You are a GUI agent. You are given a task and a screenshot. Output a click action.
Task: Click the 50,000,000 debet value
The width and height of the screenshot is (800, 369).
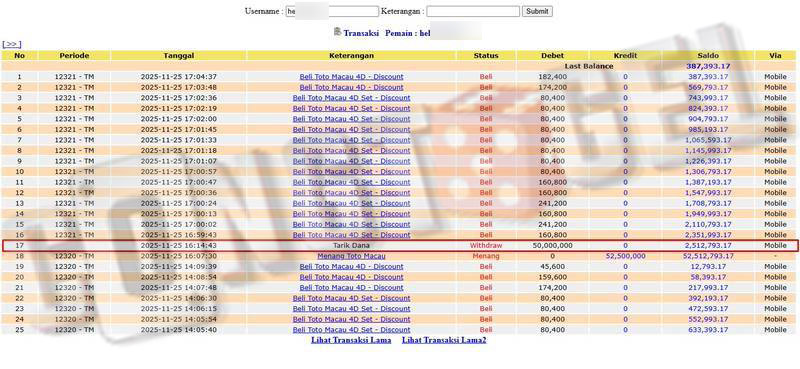pyautogui.click(x=553, y=245)
